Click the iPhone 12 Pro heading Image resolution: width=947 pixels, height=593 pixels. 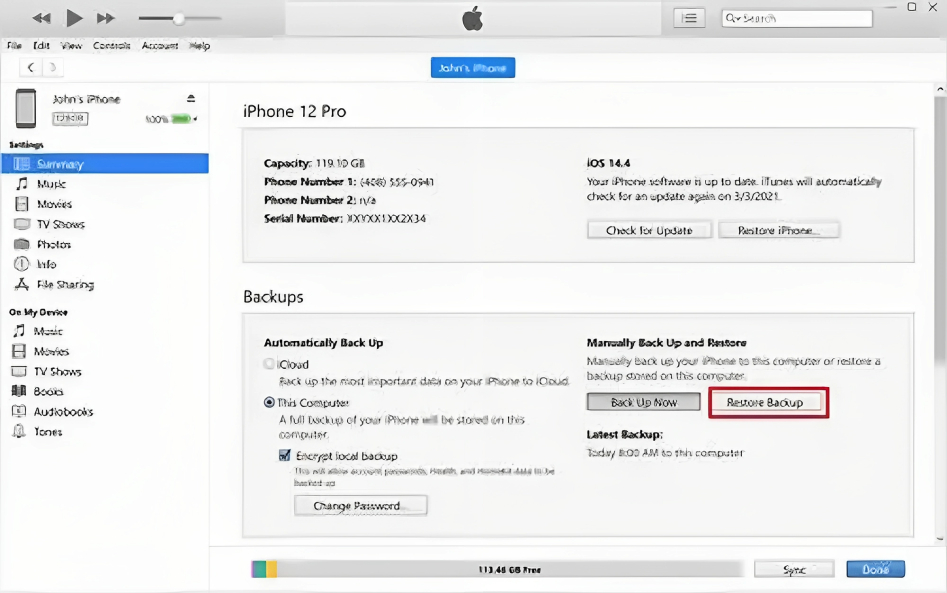pyautogui.click(x=295, y=111)
